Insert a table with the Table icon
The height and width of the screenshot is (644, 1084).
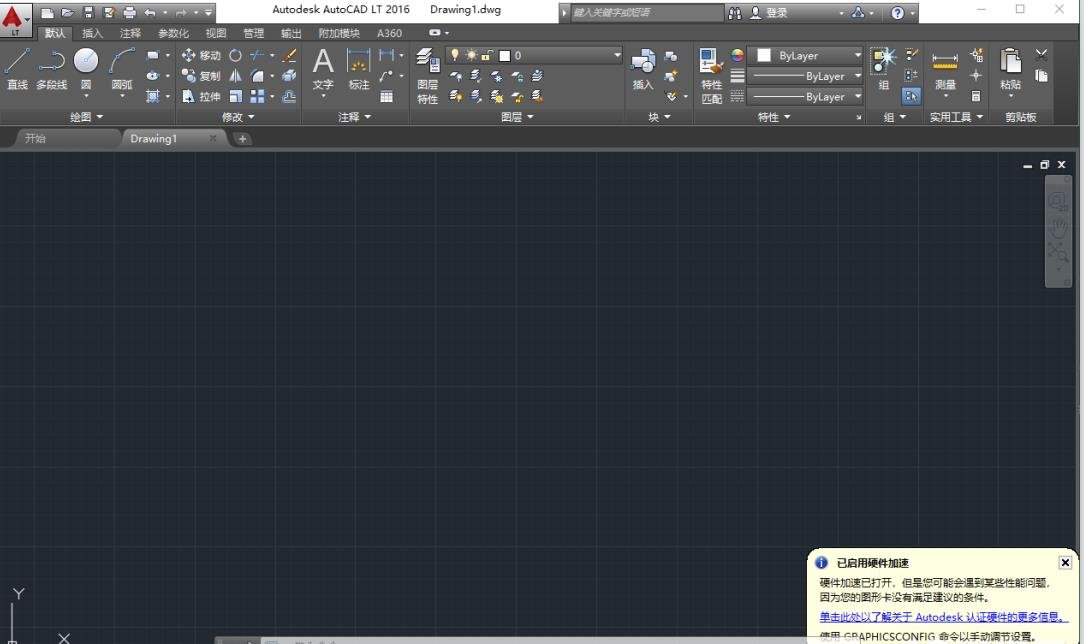386,97
